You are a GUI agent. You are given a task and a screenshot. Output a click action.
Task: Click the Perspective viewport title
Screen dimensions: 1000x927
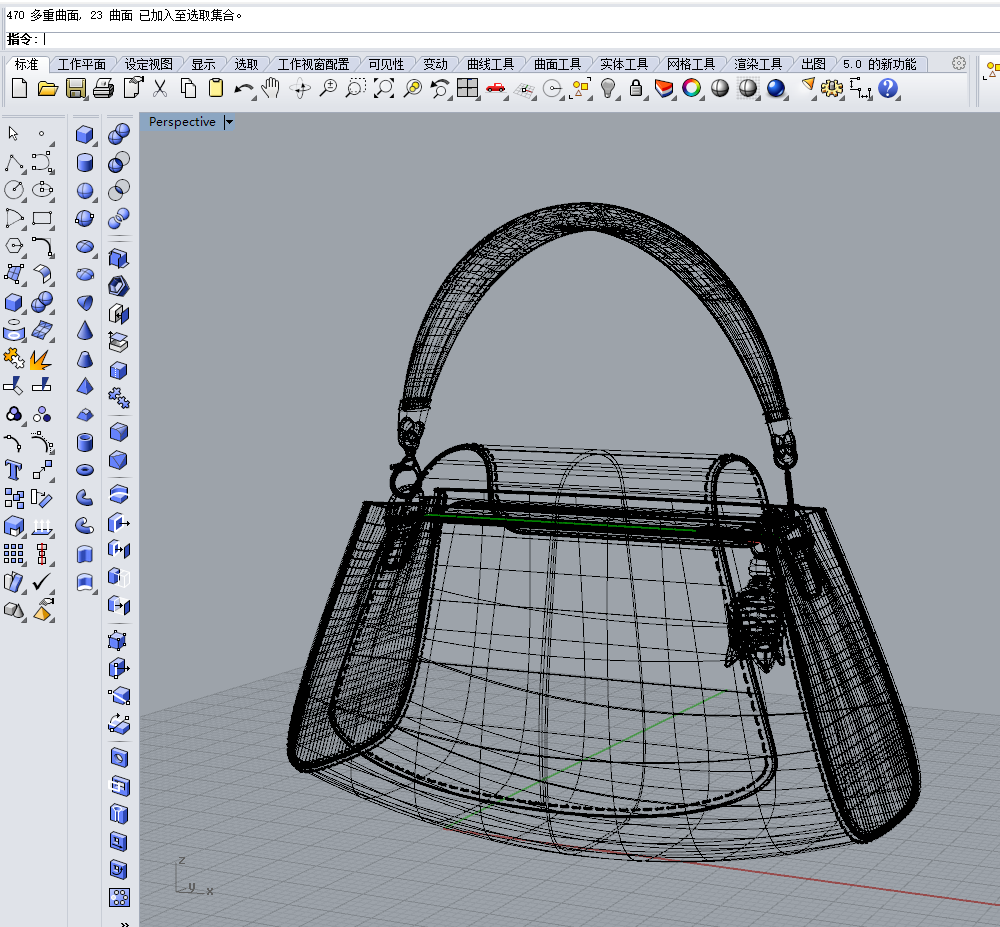pos(182,122)
